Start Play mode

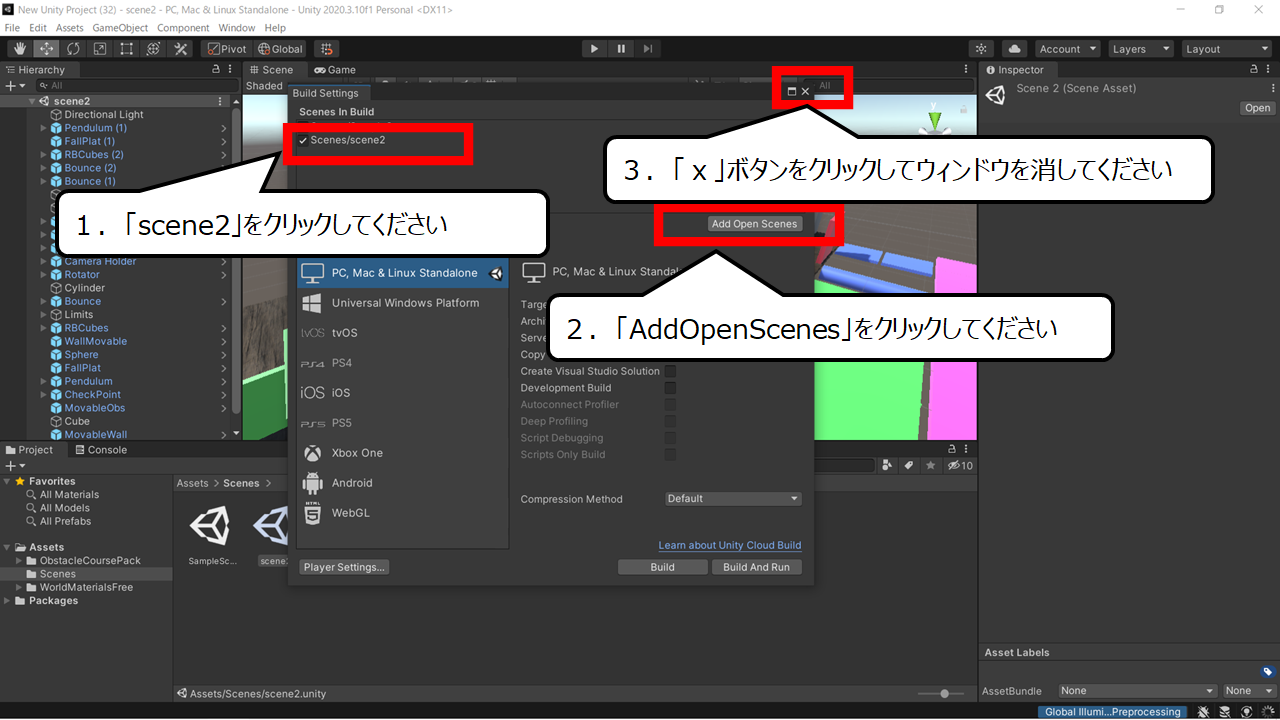pyautogui.click(x=594, y=49)
